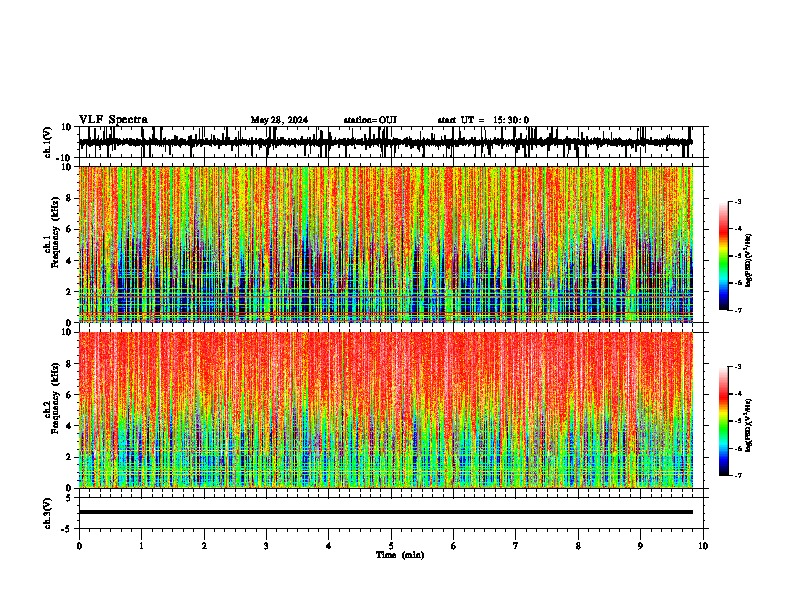Click the ch.1 color scale bar
This screenshot has width=792, height=612.
724,256
